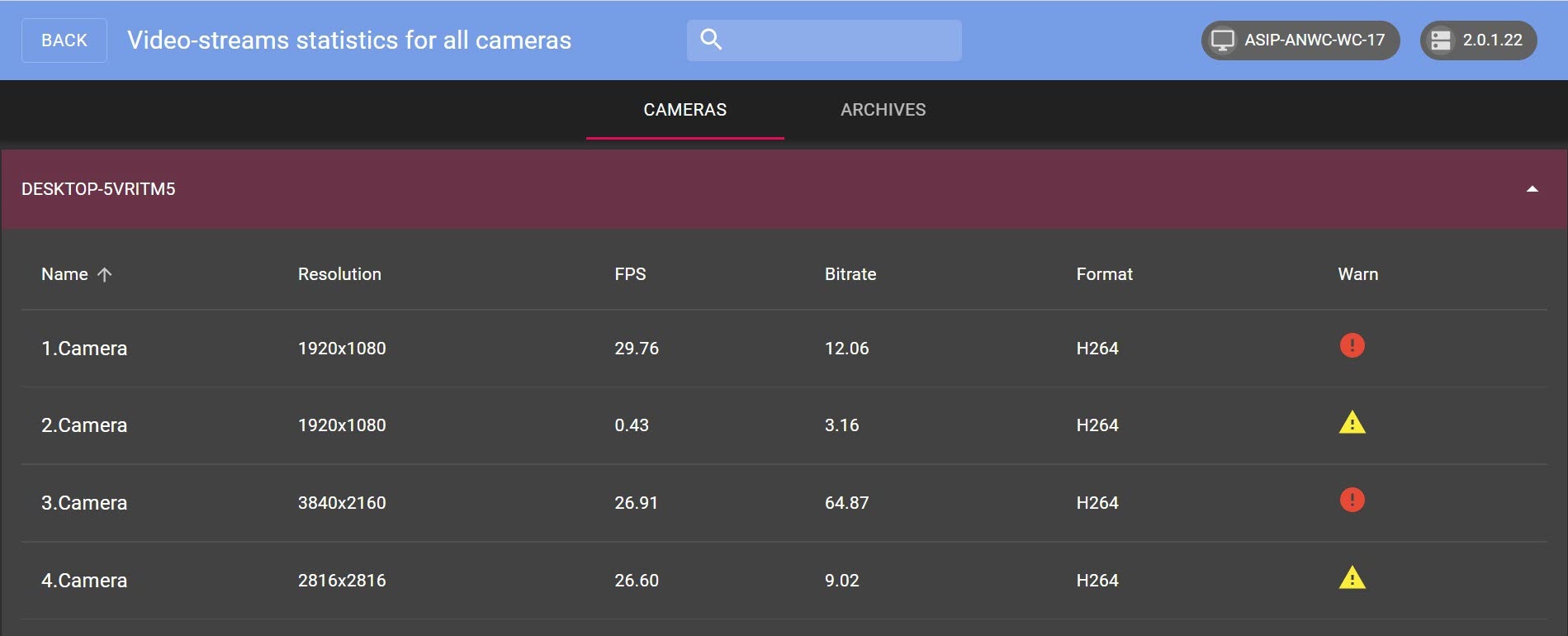This screenshot has width=1568, height=636.
Task: Switch to the Archives tab
Action: coord(883,110)
